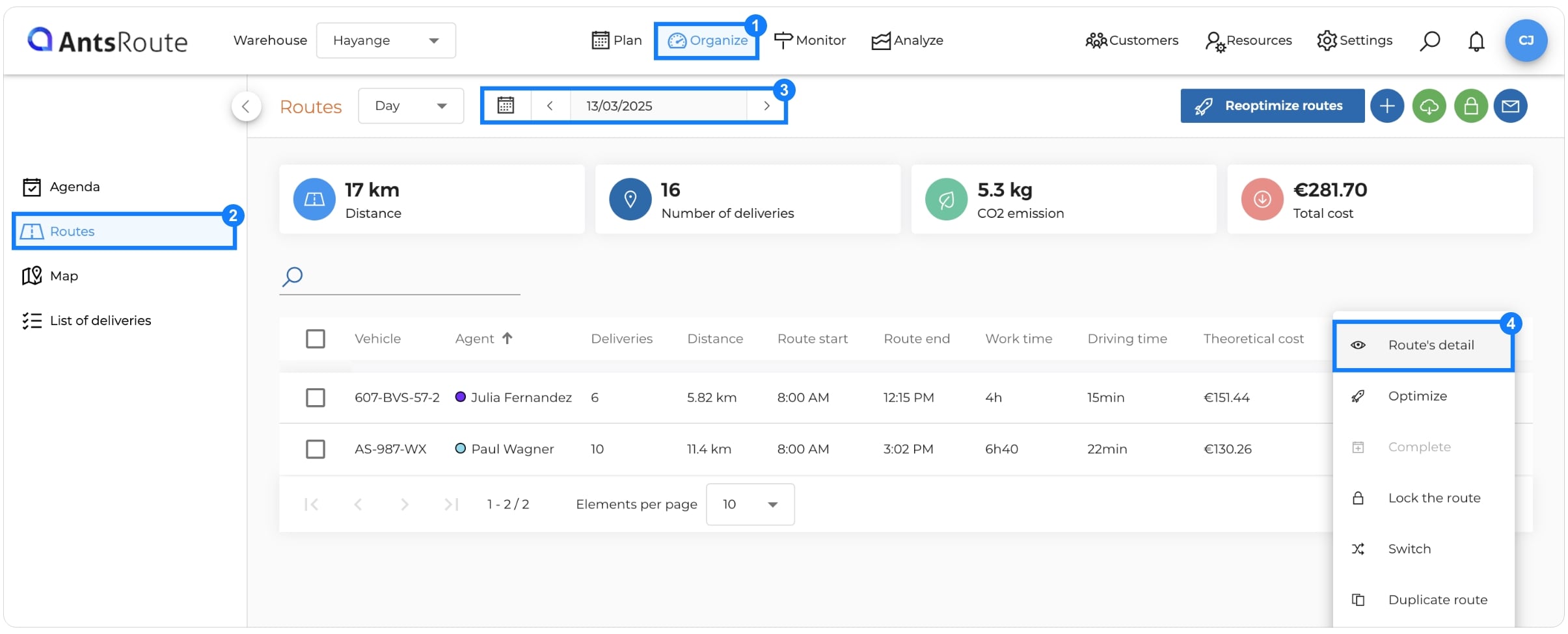
Task: Open the Day view dropdown
Action: [x=411, y=105]
